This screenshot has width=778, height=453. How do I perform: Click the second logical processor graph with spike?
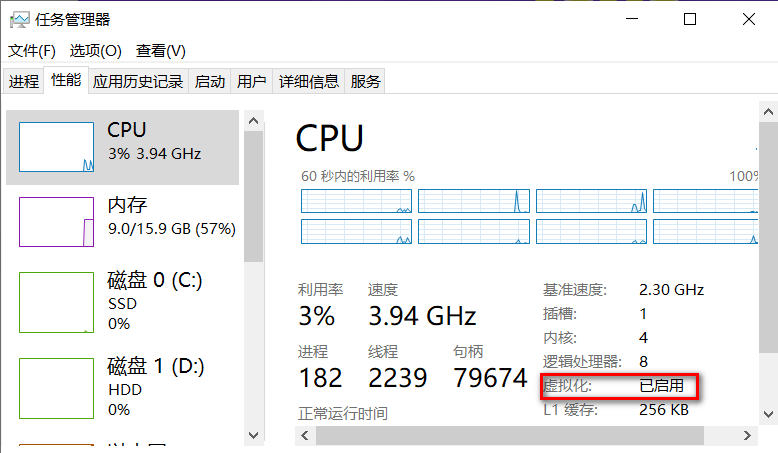[474, 201]
